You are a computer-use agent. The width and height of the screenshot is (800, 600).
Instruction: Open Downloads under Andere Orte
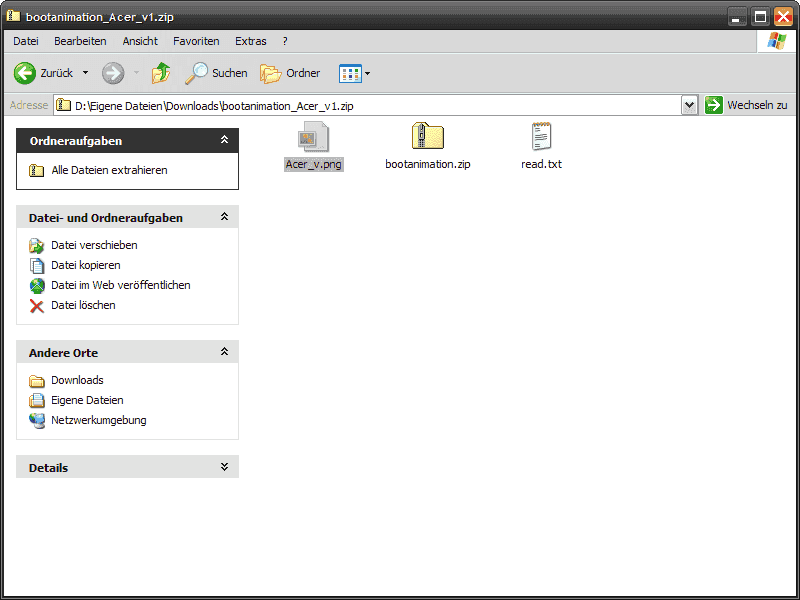[x=77, y=380]
